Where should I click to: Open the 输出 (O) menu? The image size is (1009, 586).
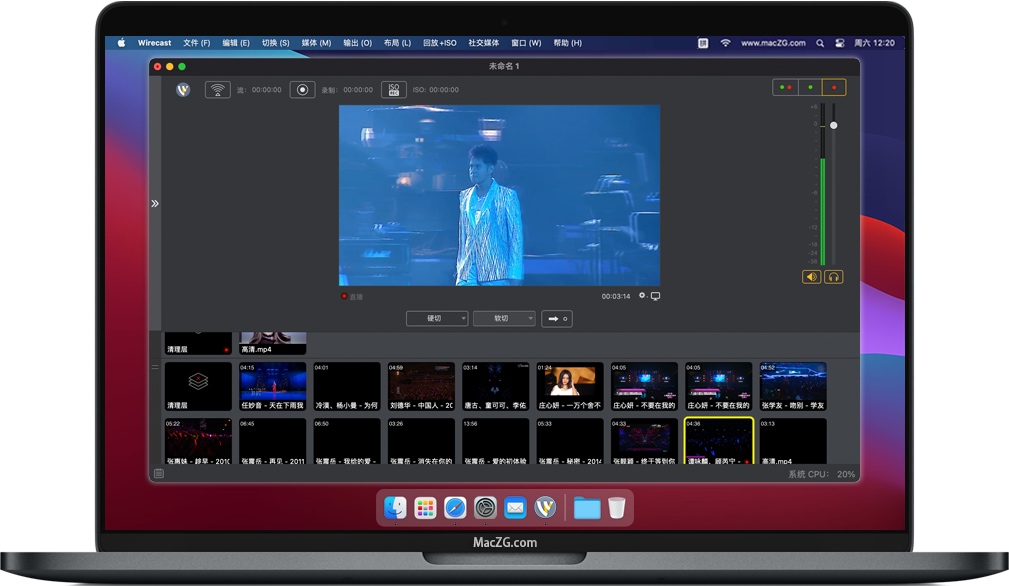[x=357, y=43]
